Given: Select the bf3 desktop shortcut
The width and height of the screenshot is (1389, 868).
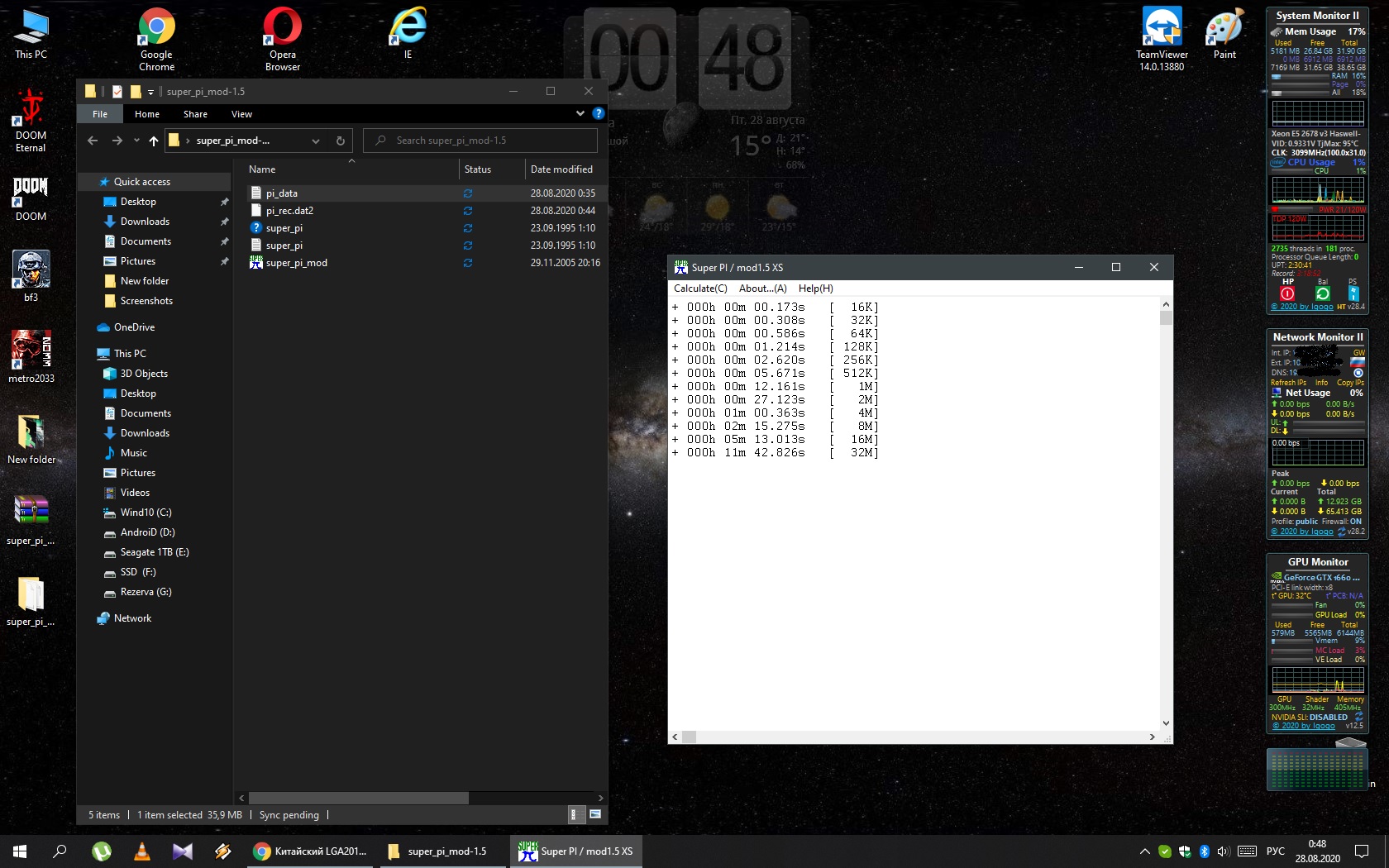Looking at the screenshot, I should tap(31, 276).
